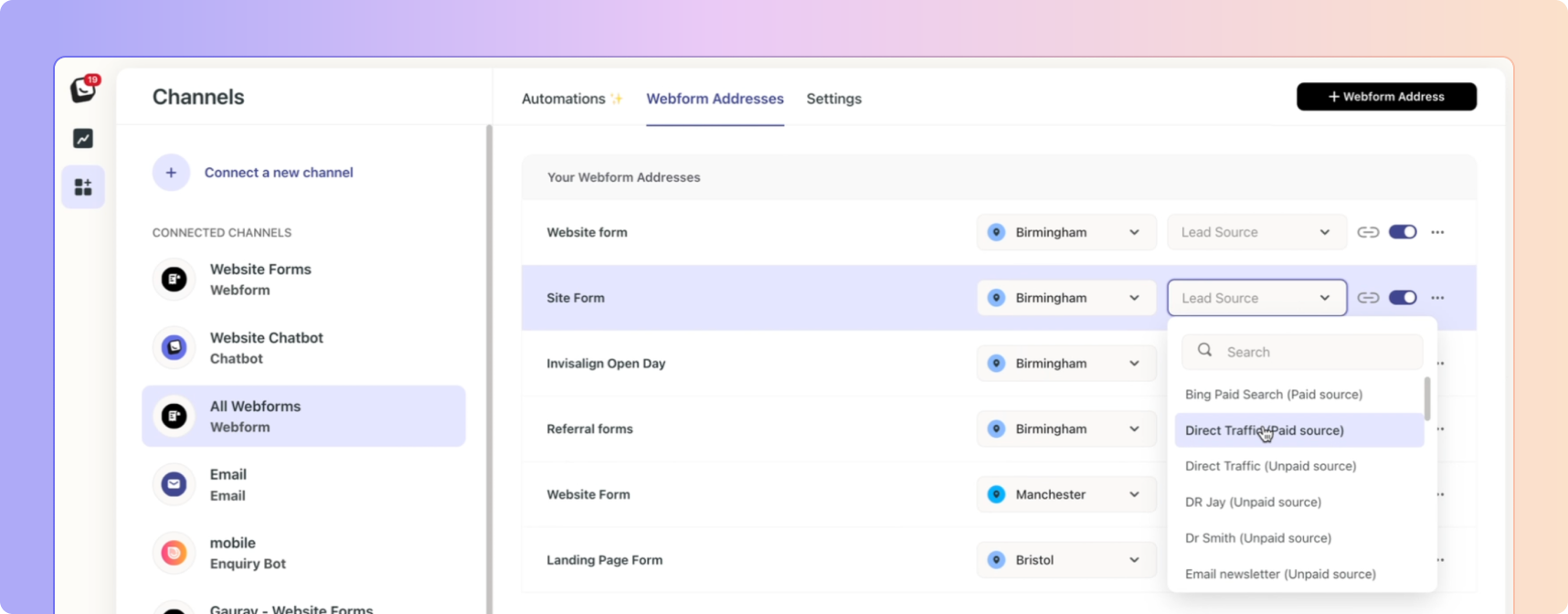Open the Bristol location dropdown
The image size is (1568, 614).
[1066, 560]
